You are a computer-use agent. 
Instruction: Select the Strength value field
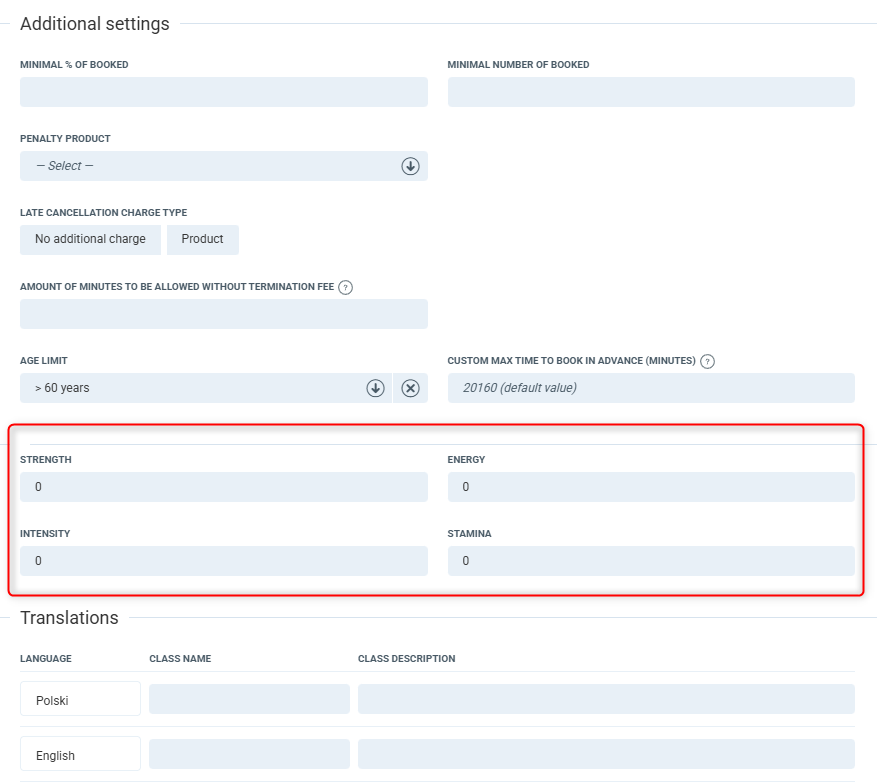223,487
